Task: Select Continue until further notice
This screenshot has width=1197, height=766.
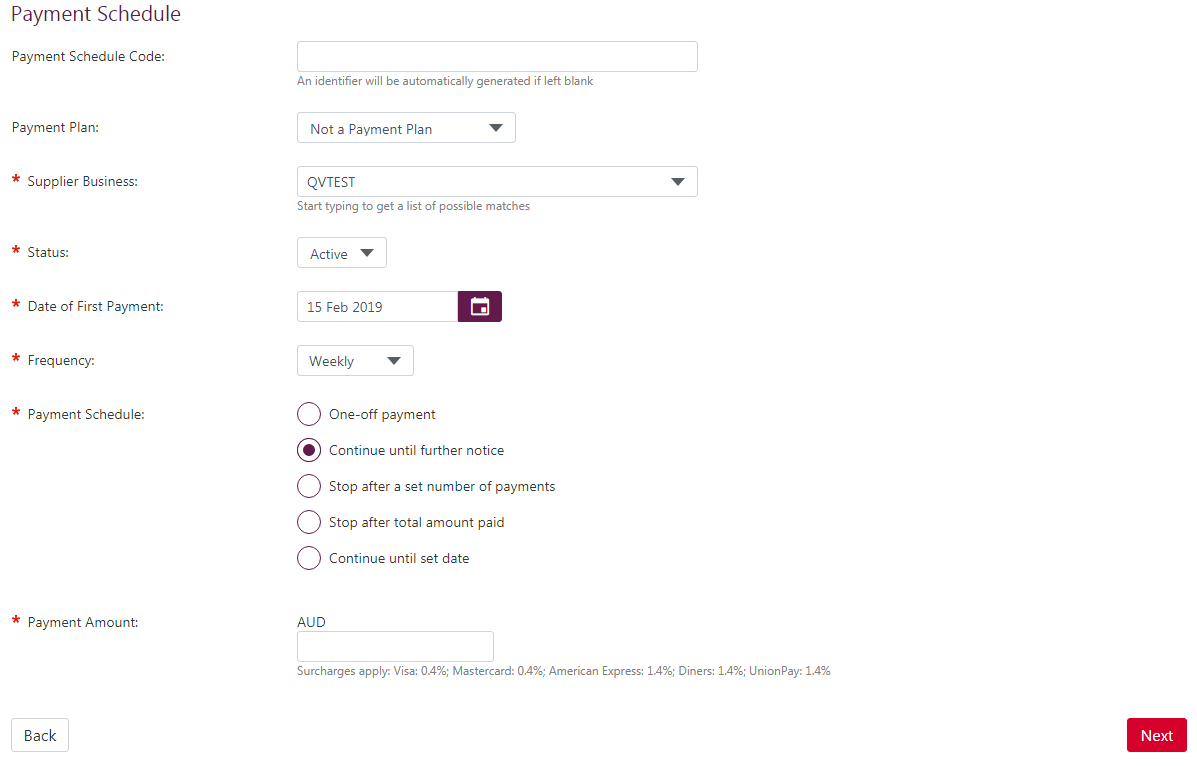Action: [x=309, y=449]
